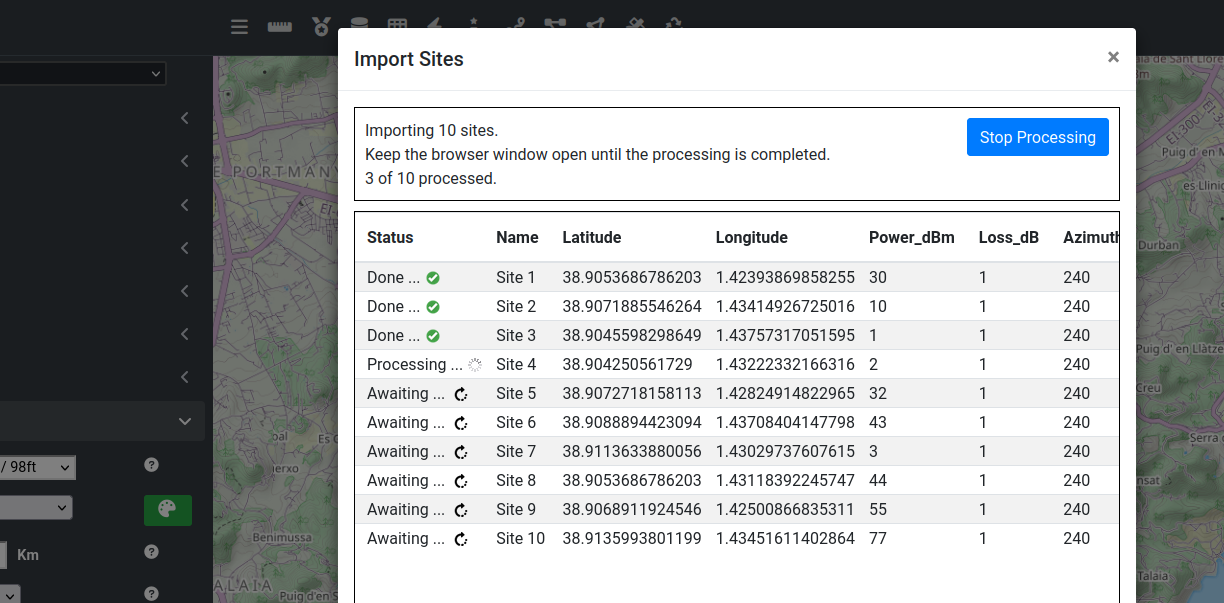
Task: Click the medal icon in the toolbar
Action: point(320,27)
